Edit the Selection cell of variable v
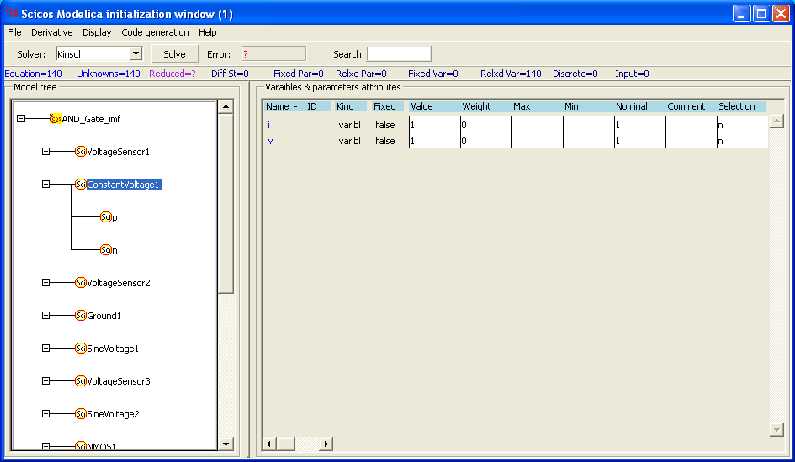This screenshot has height=462, width=795. (742, 140)
